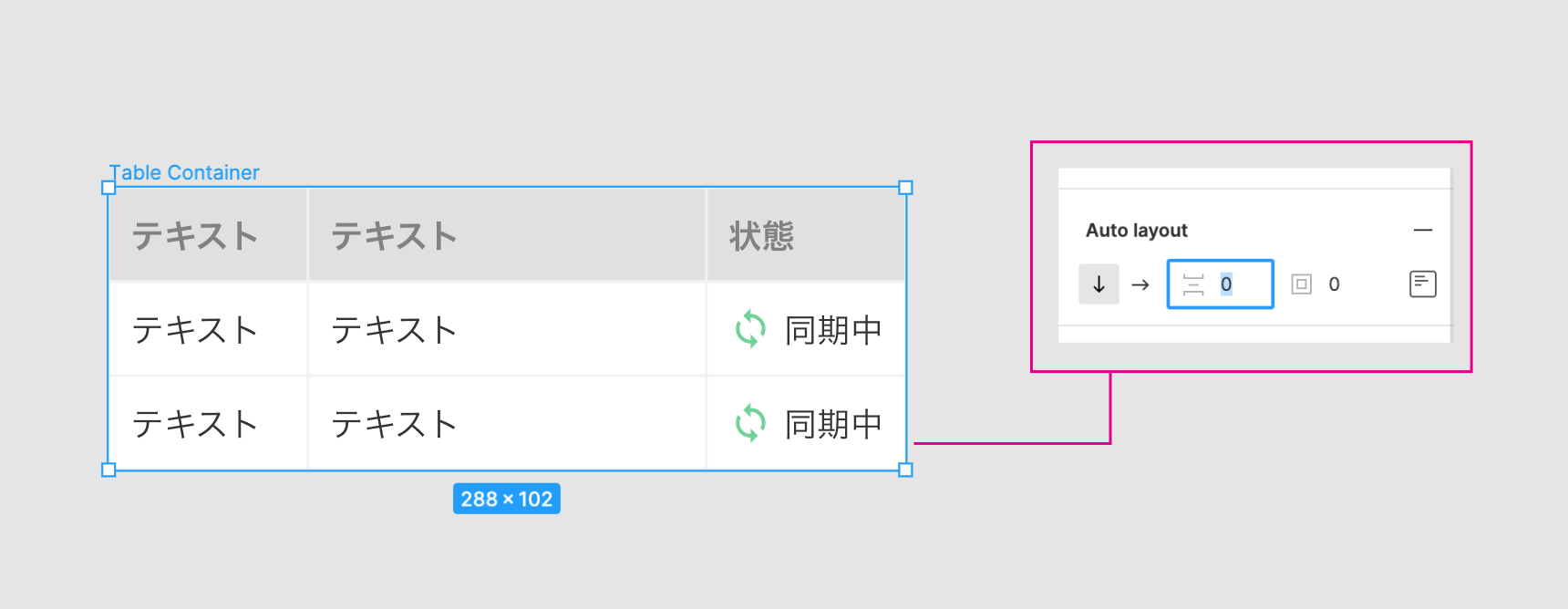Click the spacing between items input field
The height and width of the screenshot is (609, 1568).
pos(1242,284)
